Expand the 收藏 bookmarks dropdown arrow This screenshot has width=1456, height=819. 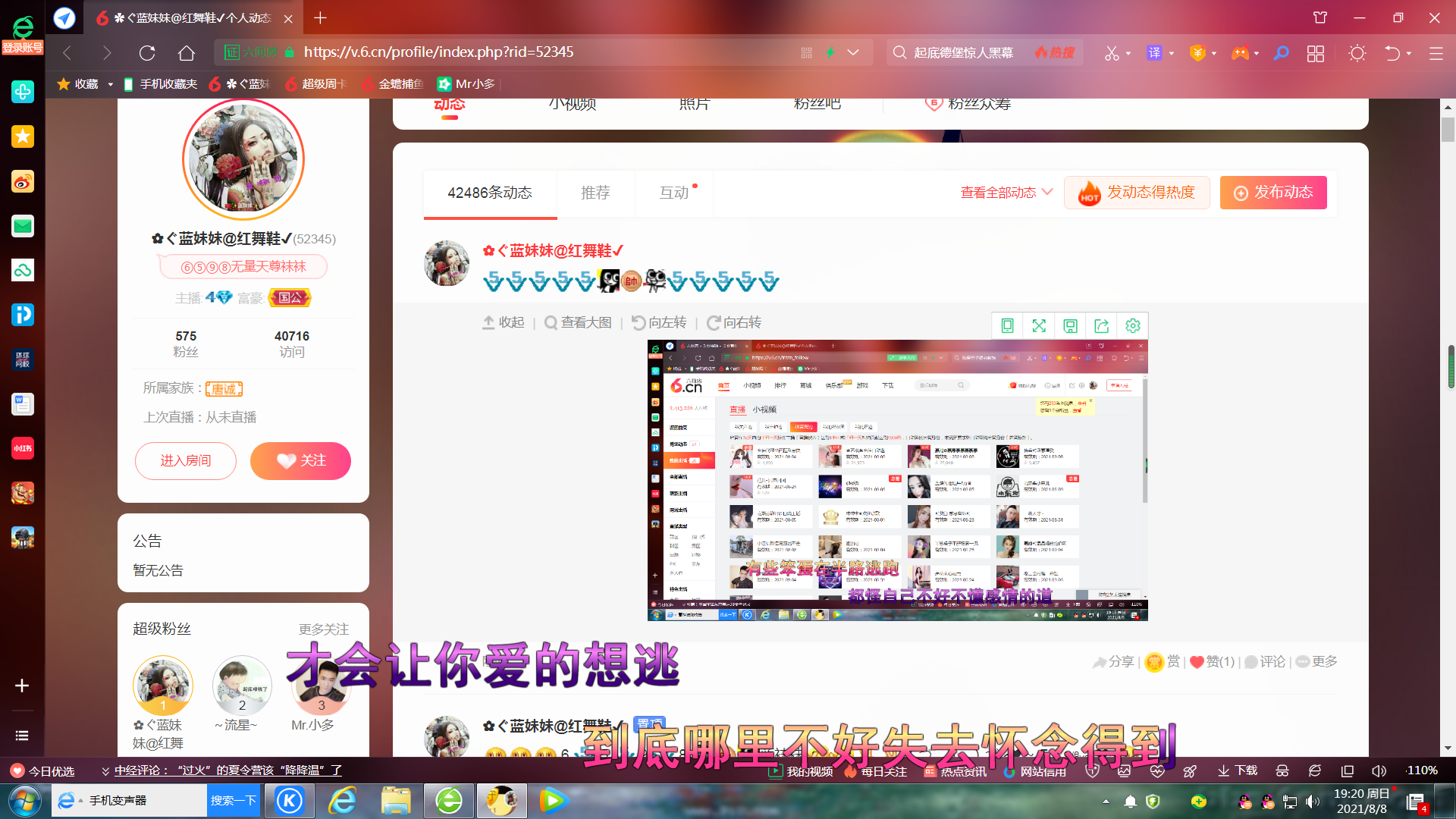(110, 84)
